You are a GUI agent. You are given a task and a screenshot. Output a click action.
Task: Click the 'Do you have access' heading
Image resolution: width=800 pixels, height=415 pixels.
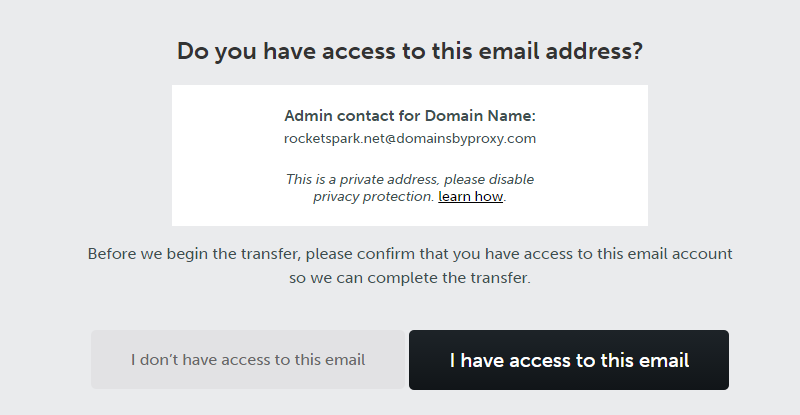(x=410, y=52)
